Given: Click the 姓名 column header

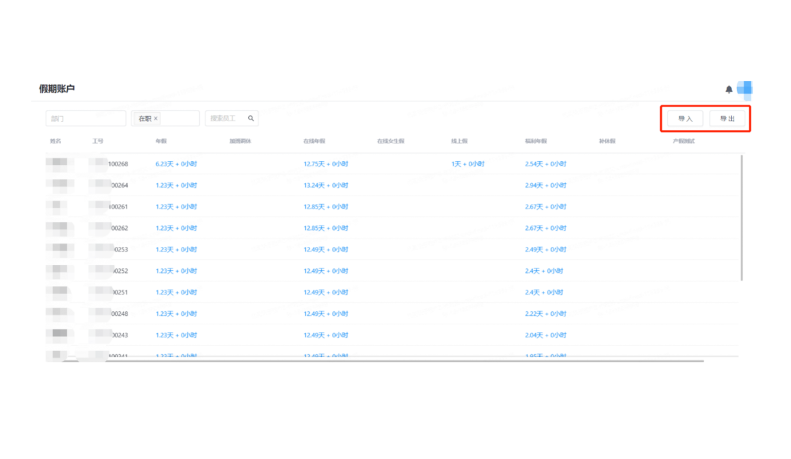Looking at the screenshot, I should 56,142.
